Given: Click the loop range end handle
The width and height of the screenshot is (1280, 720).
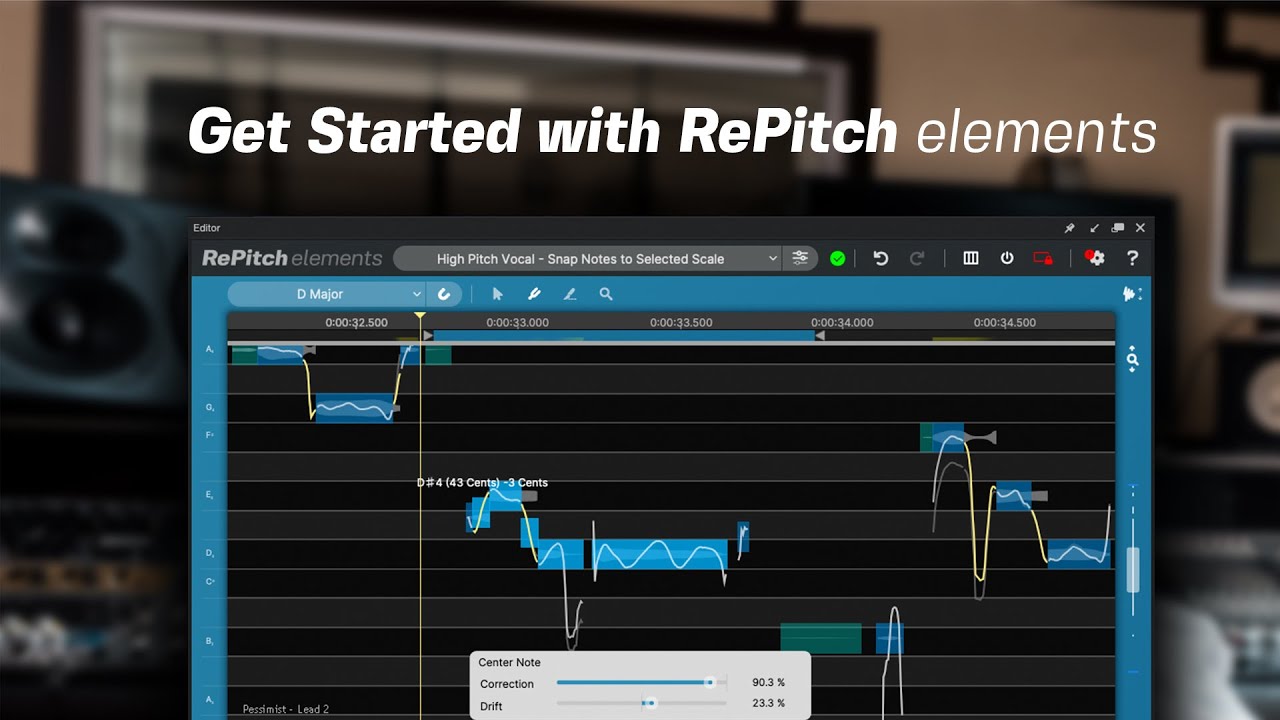Looking at the screenshot, I should (x=820, y=336).
